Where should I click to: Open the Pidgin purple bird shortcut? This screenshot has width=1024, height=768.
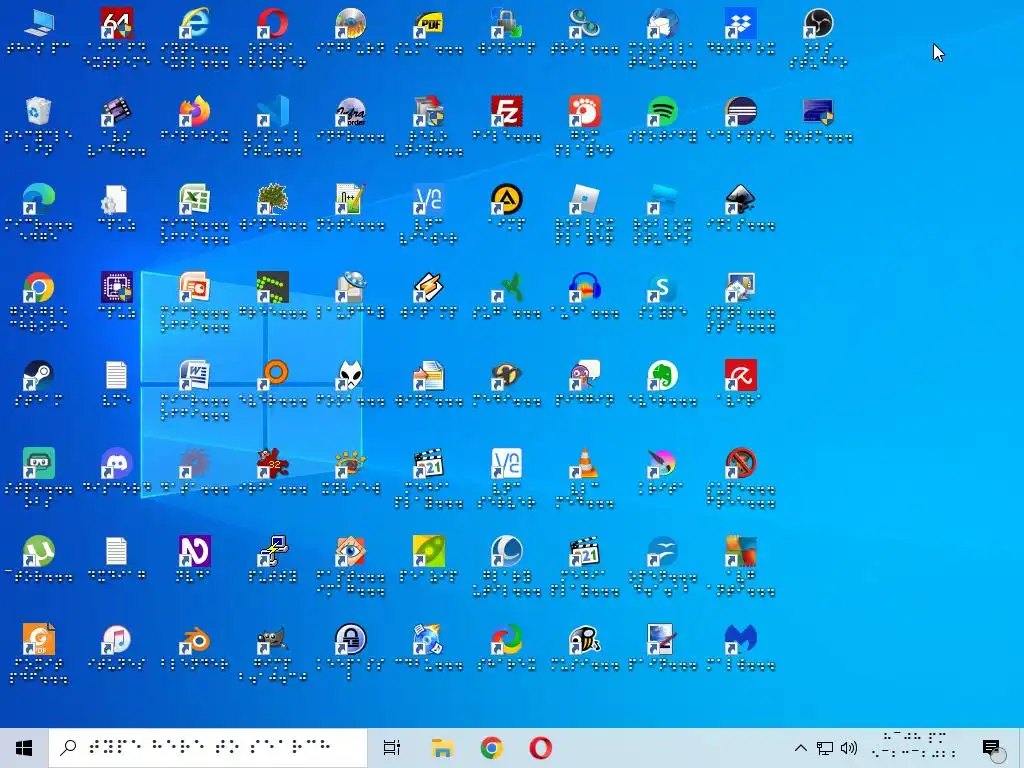coord(584,376)
